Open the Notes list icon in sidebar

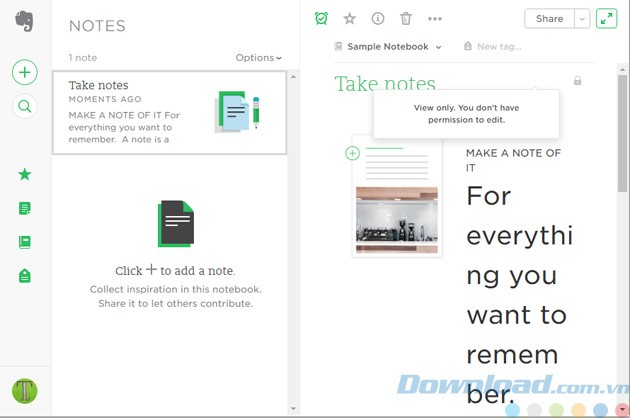(x=25, y=208)
